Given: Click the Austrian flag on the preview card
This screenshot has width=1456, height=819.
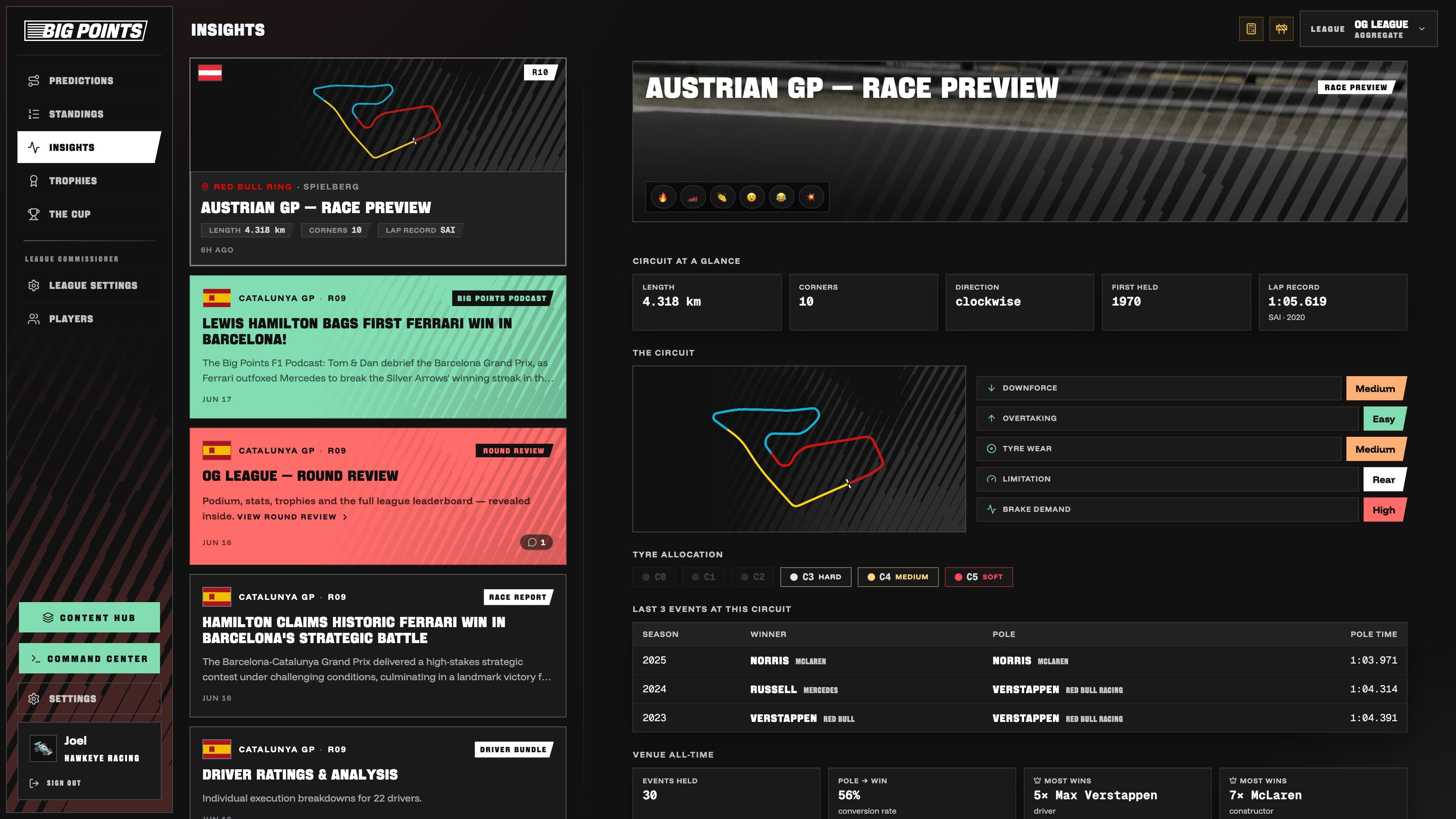Looking at the screenshot, I should (210, 73).
